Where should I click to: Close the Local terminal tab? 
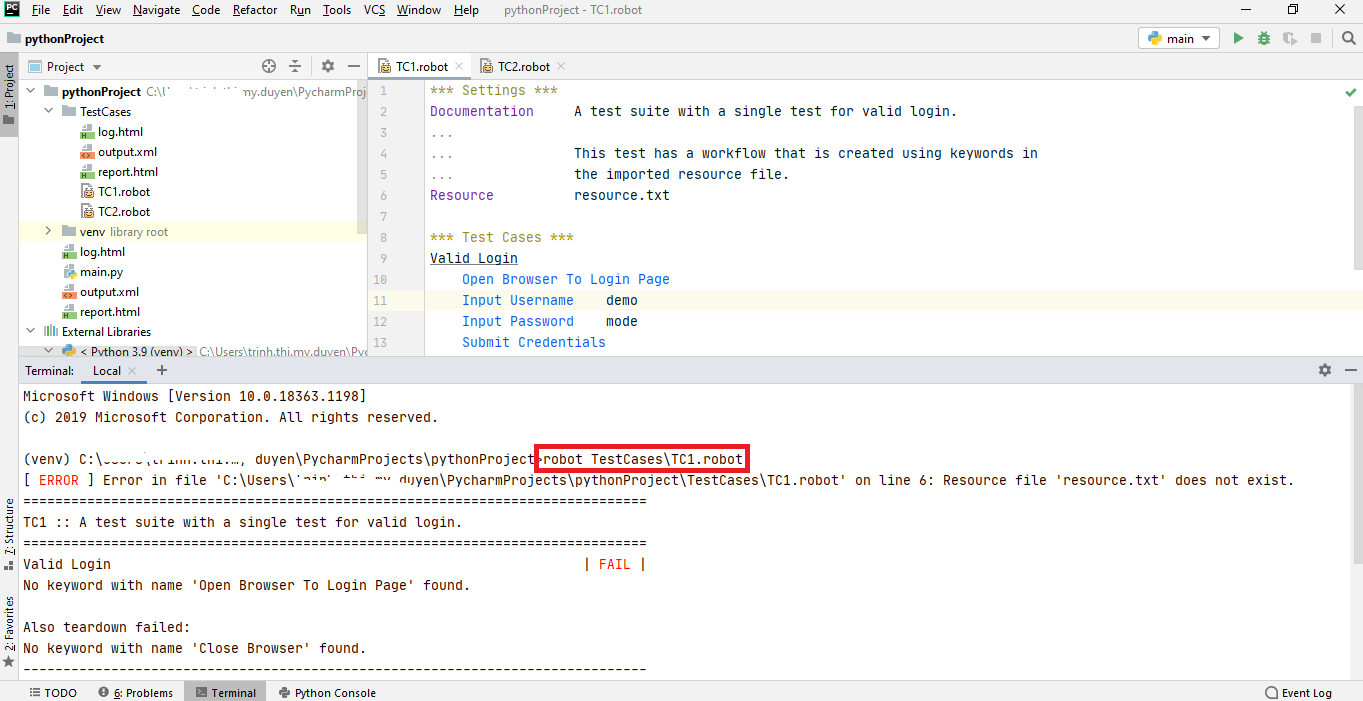[132, 371]
